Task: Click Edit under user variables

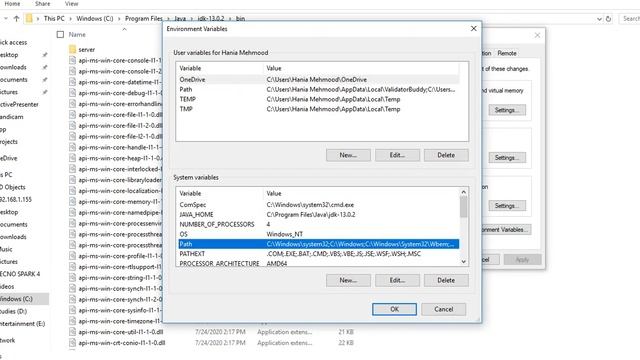Action: click(397, 155)
